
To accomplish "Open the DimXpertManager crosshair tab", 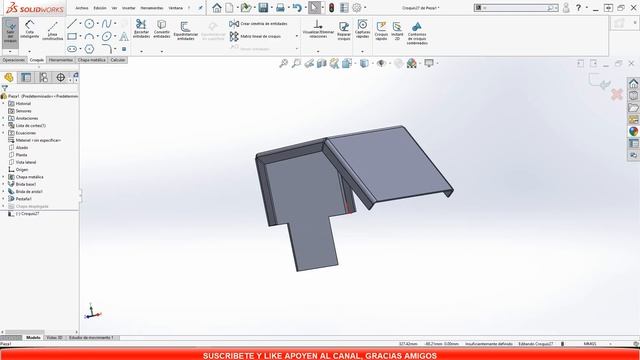I will coord(60,78).
